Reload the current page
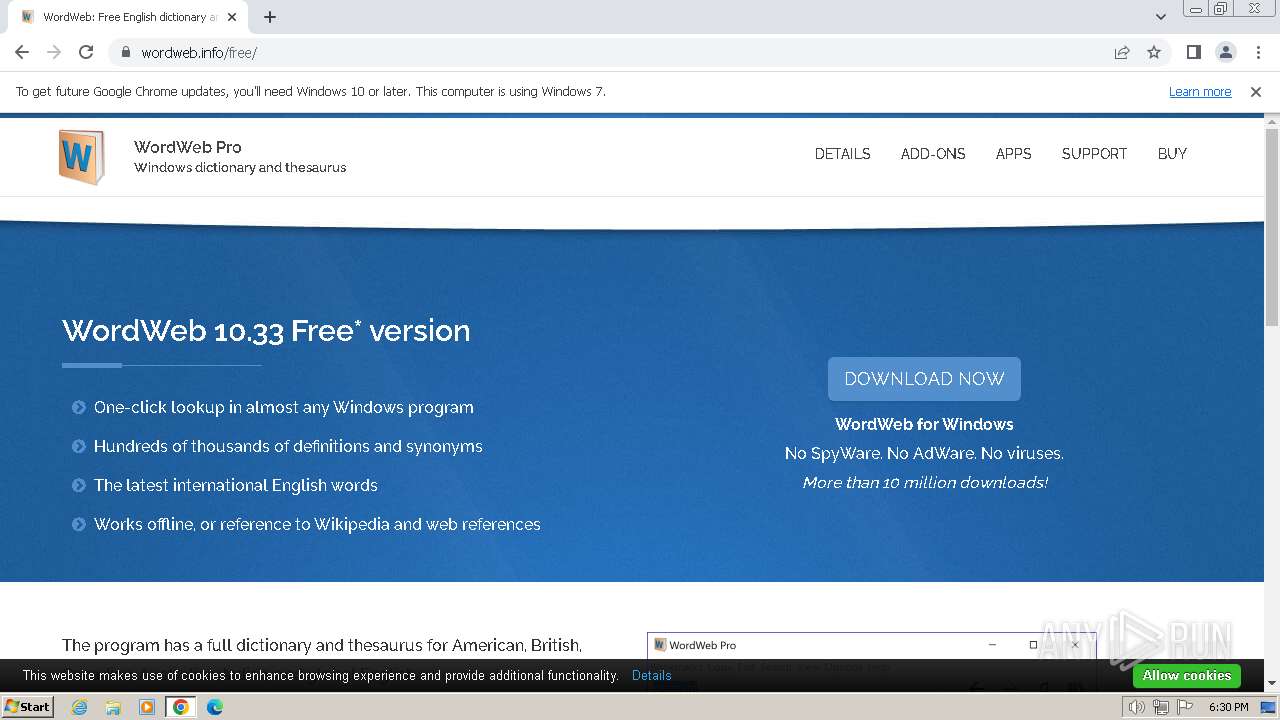The width and height of the screenshot is (1280, 720). pyautogui.click(x=86, y=52)
